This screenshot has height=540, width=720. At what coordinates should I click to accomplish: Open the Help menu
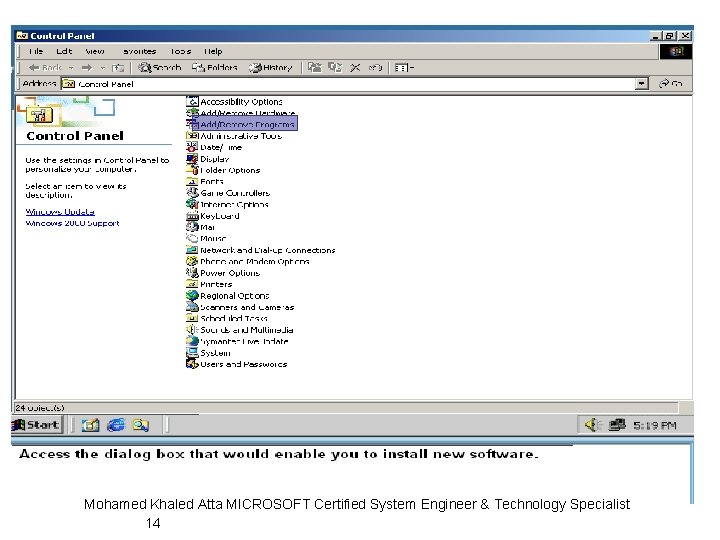[x=213, y=51]
